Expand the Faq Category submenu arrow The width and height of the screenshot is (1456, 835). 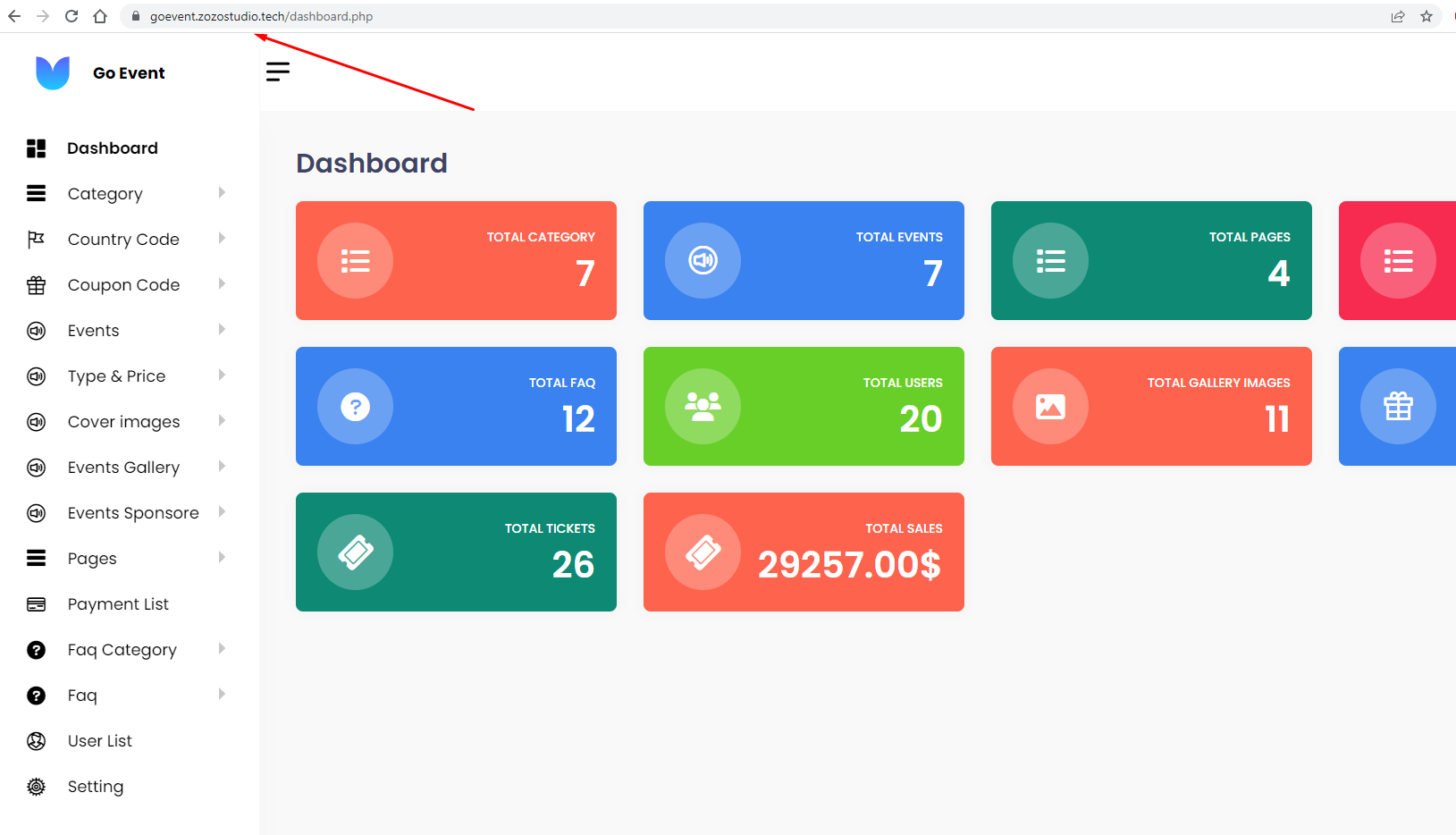tap(222, 649)
